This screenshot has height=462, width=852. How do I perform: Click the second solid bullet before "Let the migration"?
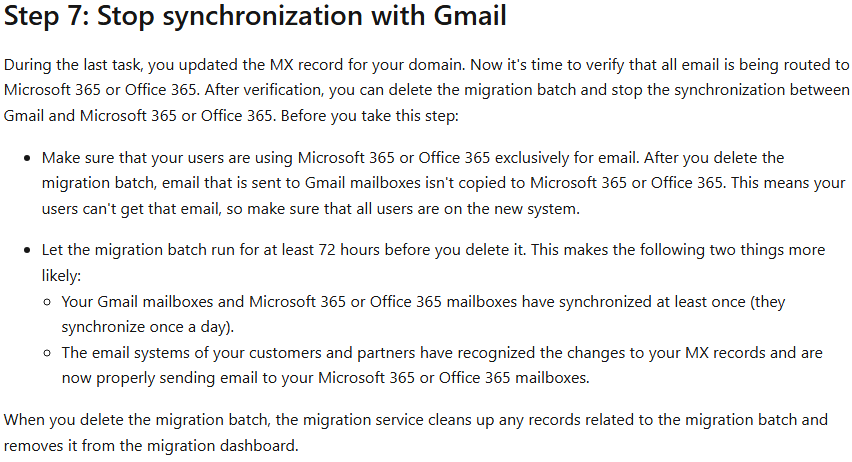(x=27, y=251)
